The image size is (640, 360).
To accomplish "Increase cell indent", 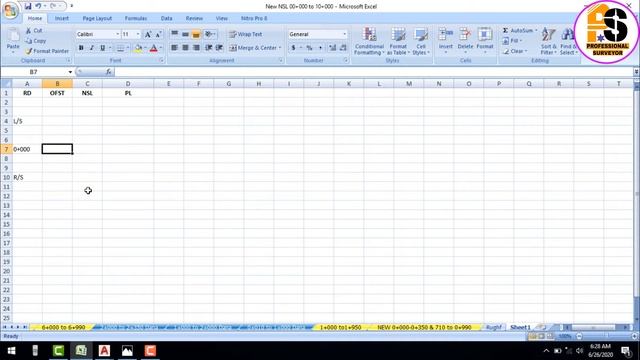I will (x=219, y=48).
